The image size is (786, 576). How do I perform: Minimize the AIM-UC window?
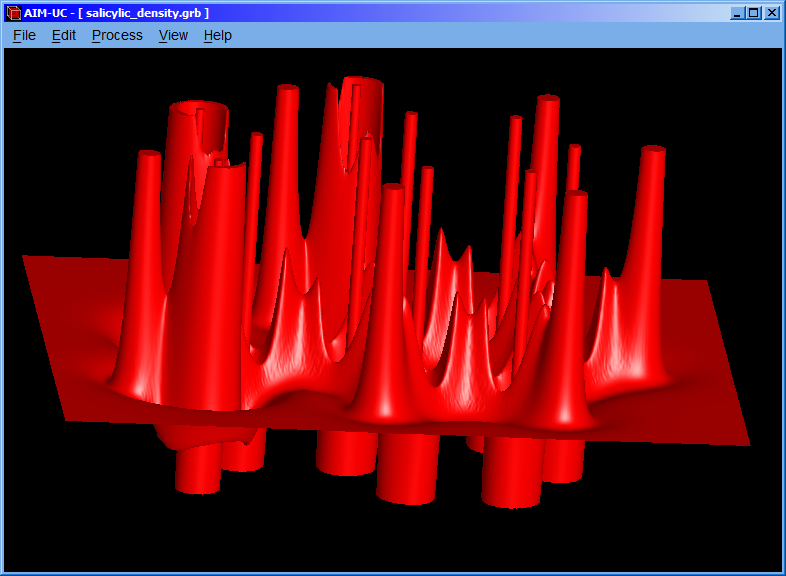click(x=737, y=13)
